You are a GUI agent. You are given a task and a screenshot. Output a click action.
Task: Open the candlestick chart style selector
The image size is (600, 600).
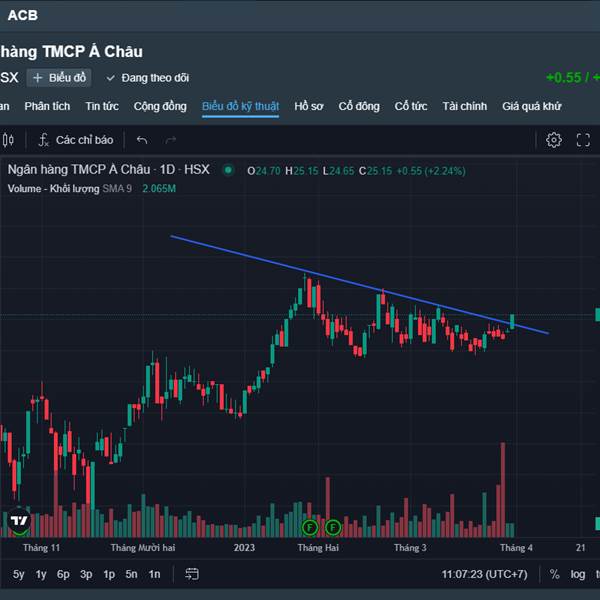(x=8, y=140)
